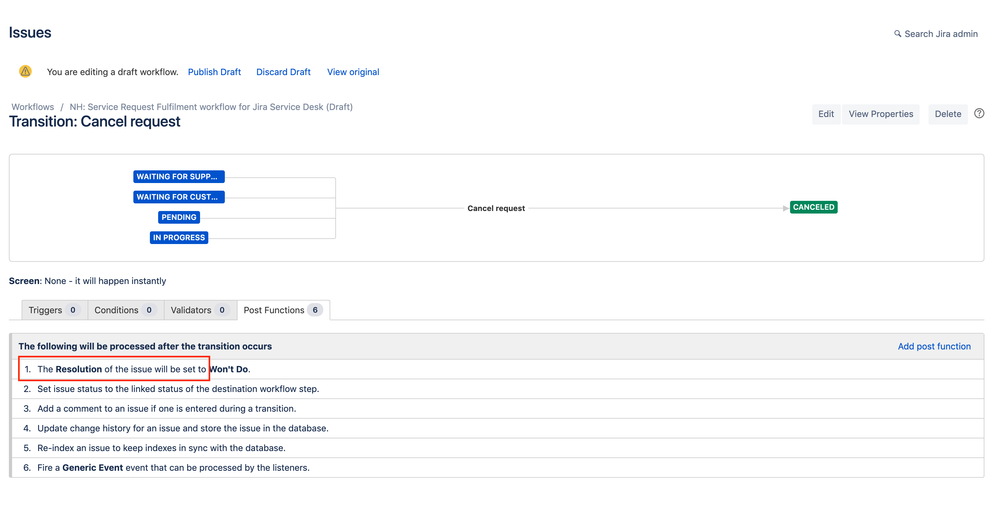Click the search magnifier icon
The width and height of the screenshot is (999, 509).
coord(898,34)
